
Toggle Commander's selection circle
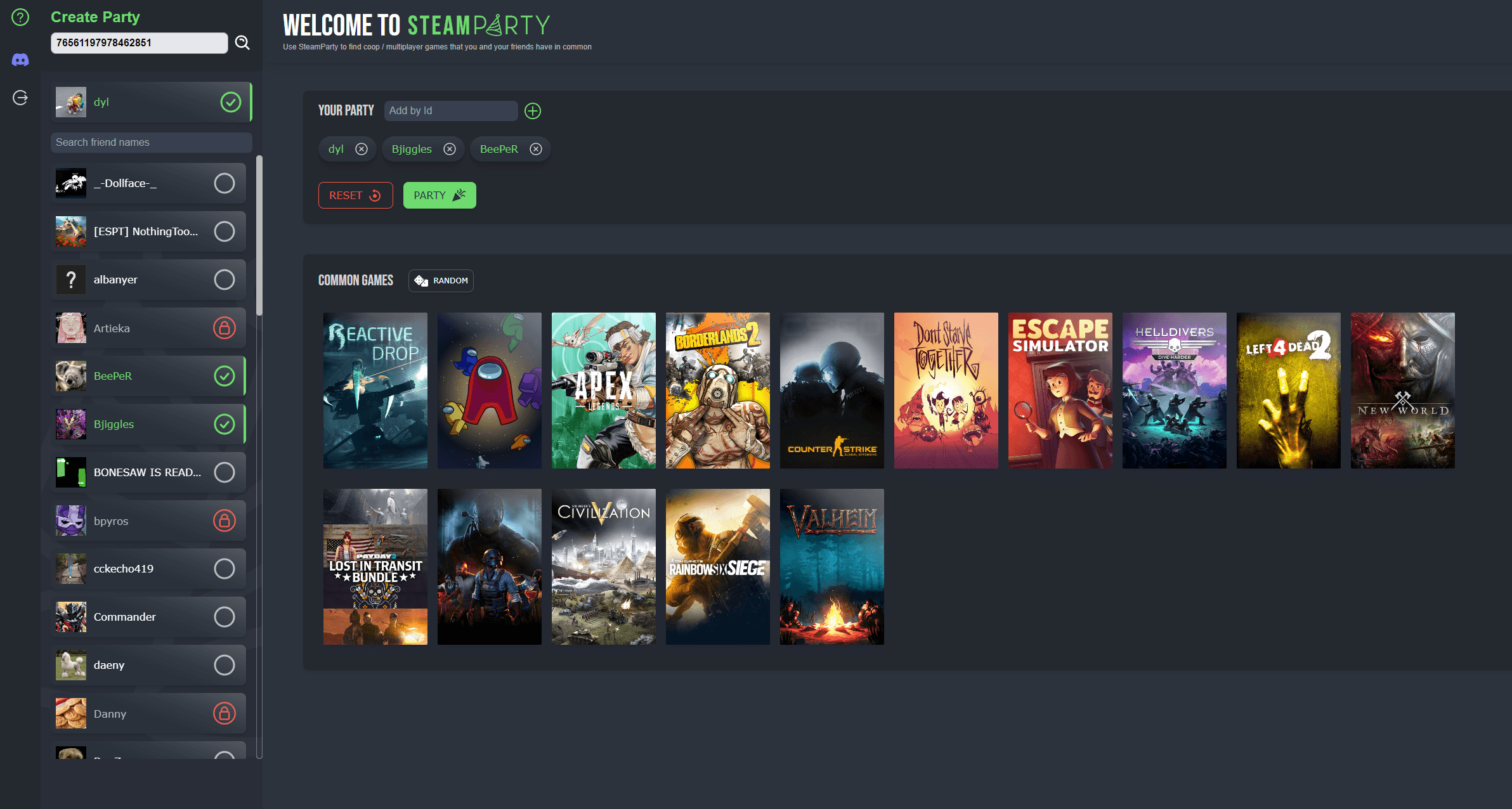[224, 616]
